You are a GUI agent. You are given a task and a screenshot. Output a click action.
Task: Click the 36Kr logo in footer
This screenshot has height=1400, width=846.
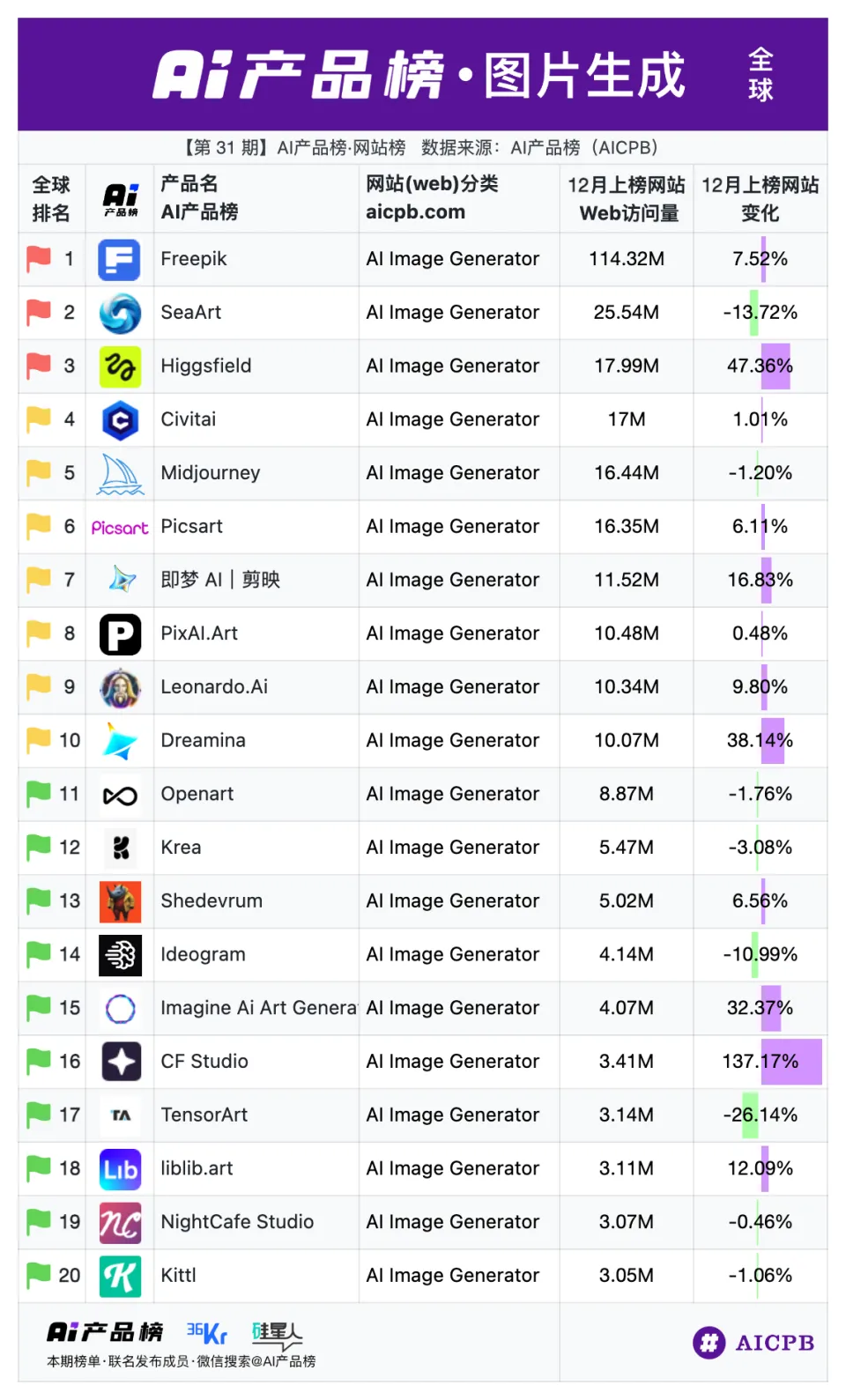pyautogui.click(x=206, y=1333)
